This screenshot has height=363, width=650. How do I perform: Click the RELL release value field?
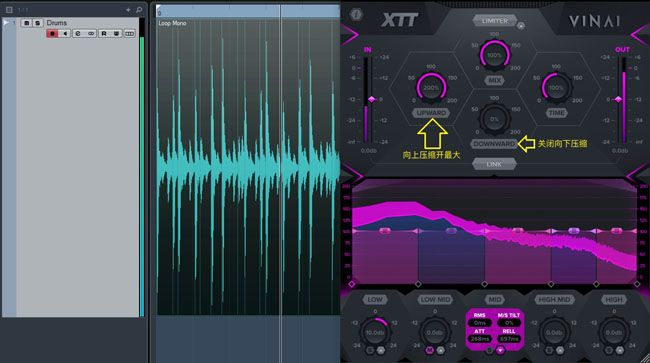[509, 339]
